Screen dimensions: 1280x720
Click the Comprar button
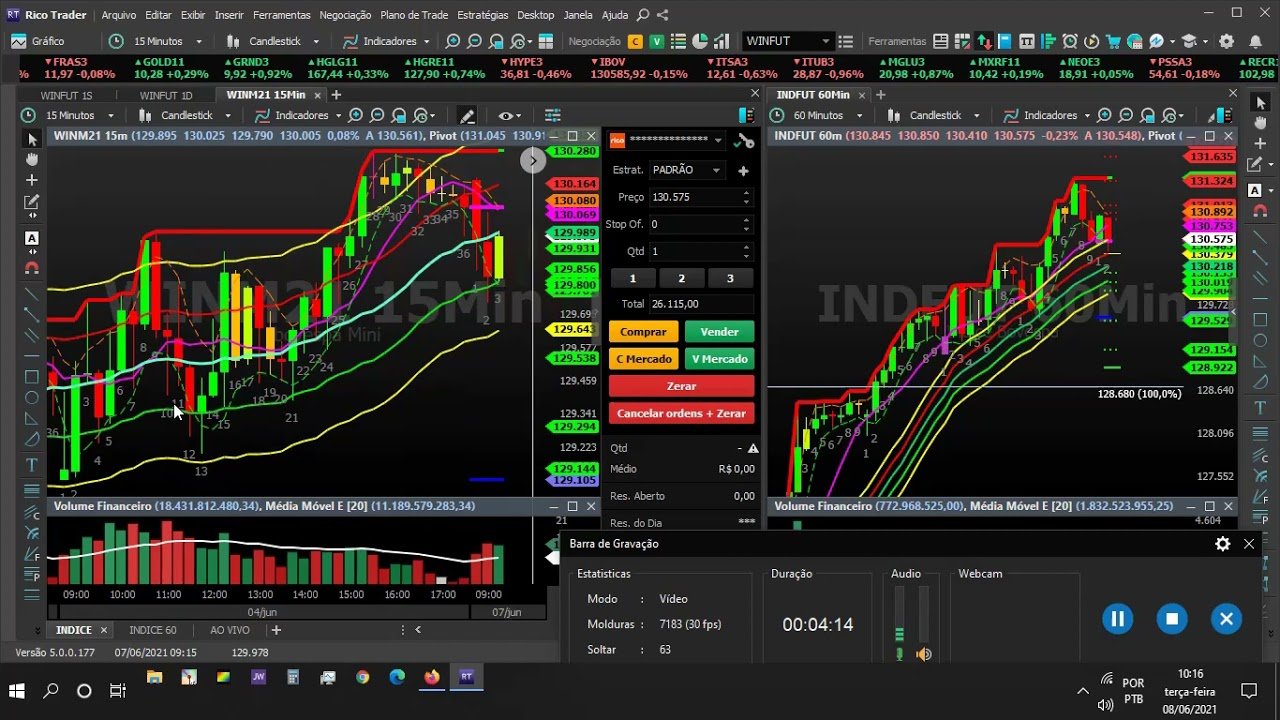point(643,332)
